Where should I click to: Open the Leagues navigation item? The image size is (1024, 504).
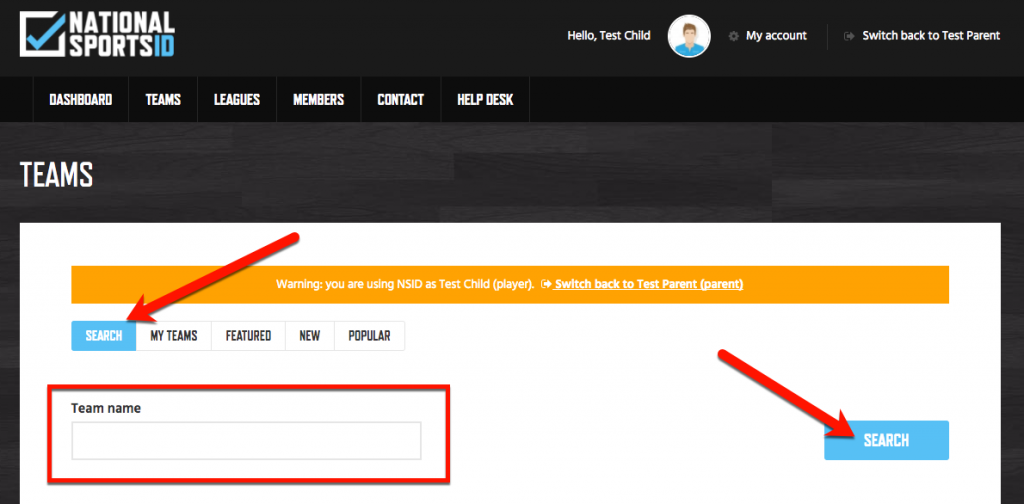click(237, 99)
